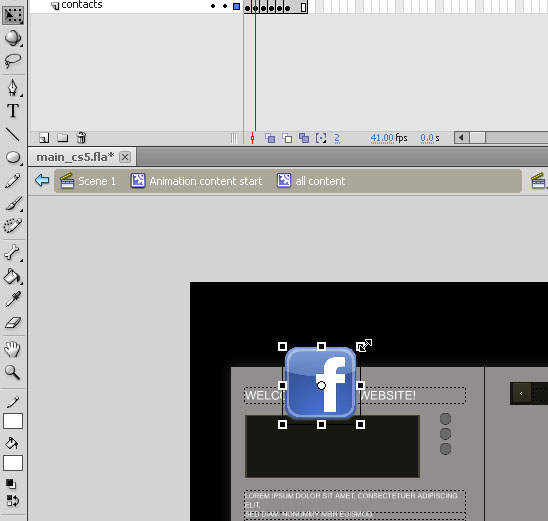Select the Paint Bucket tool
548x521 pixels.
13,276
